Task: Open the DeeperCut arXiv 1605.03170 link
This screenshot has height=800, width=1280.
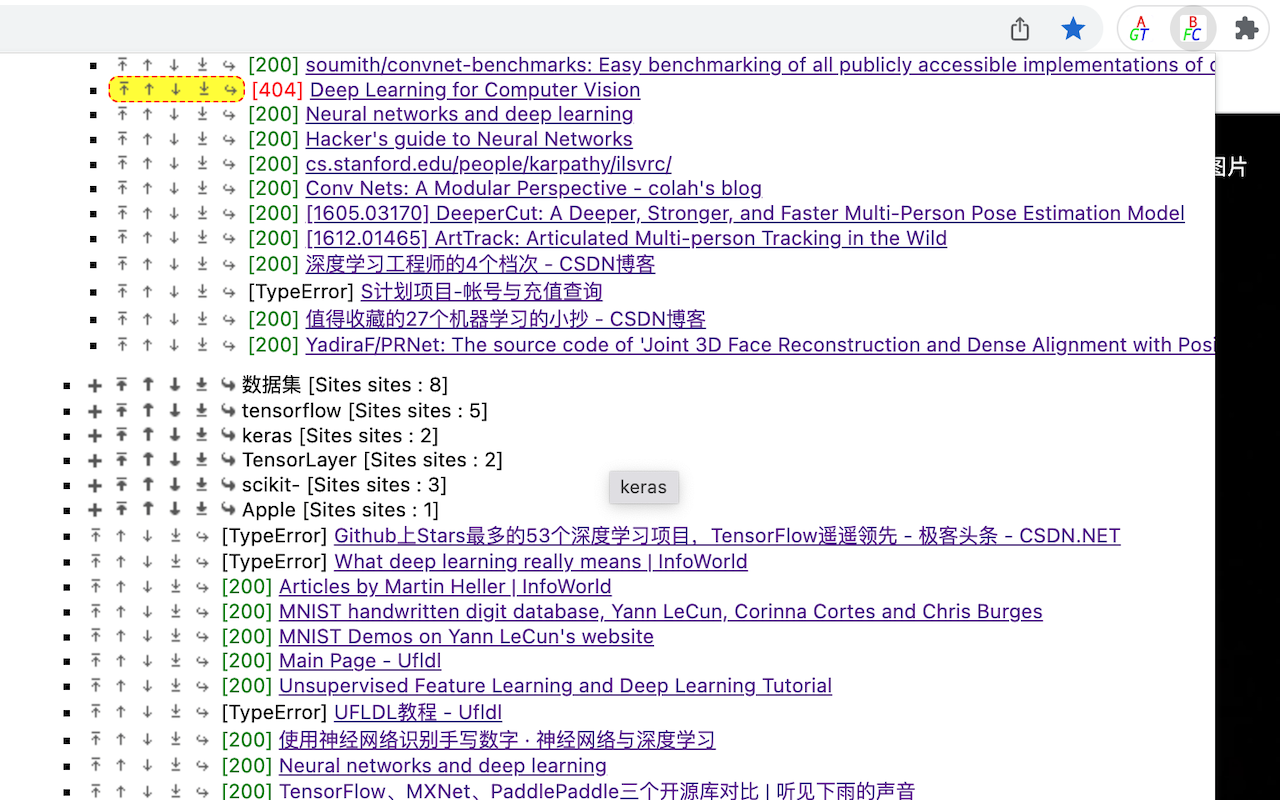Action: pos(745,213)
